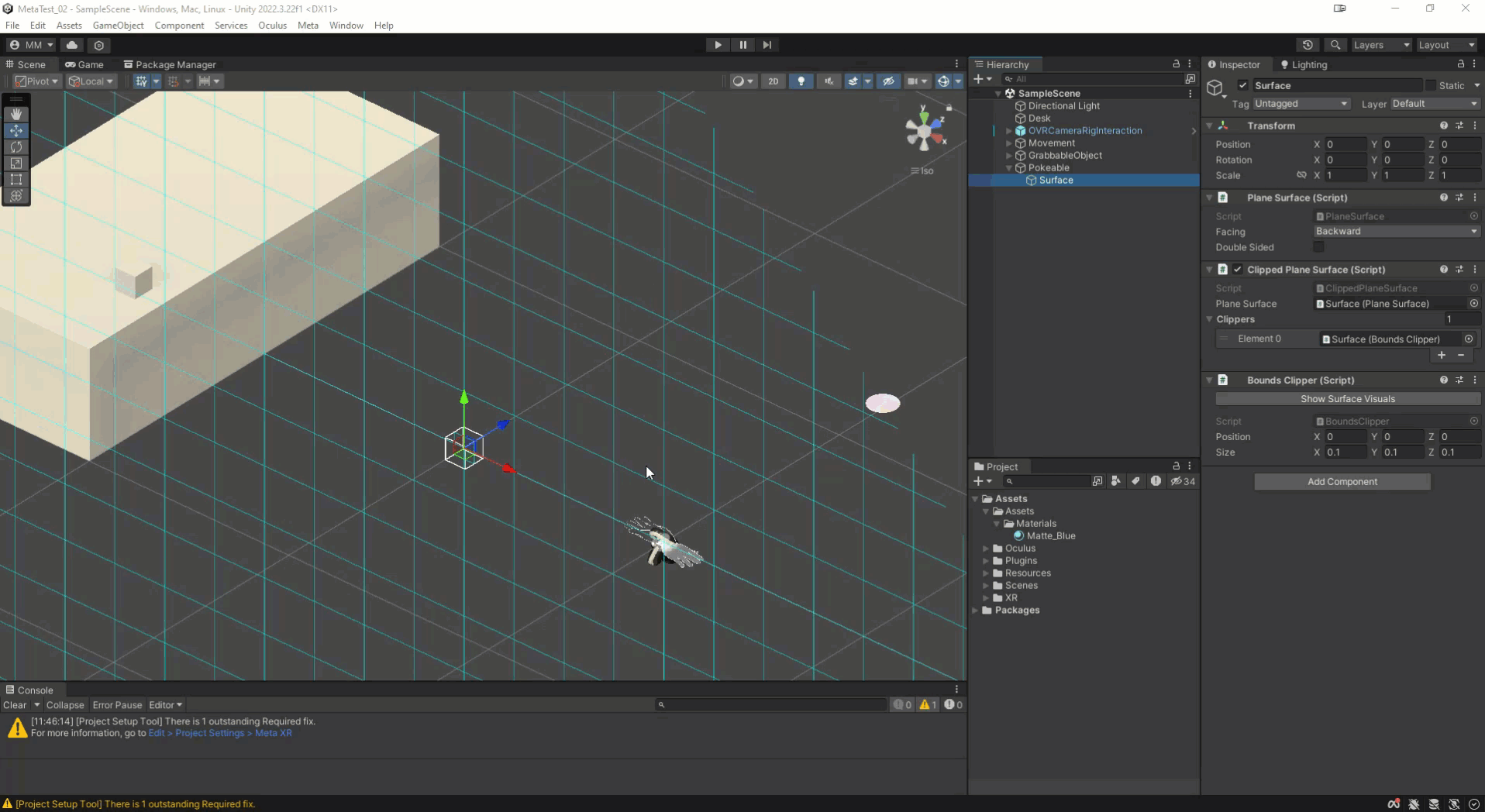The width and height of the screenshot is (1485, 812).
Task: Select the Hand view tool
Action: (x=16, y=114)
